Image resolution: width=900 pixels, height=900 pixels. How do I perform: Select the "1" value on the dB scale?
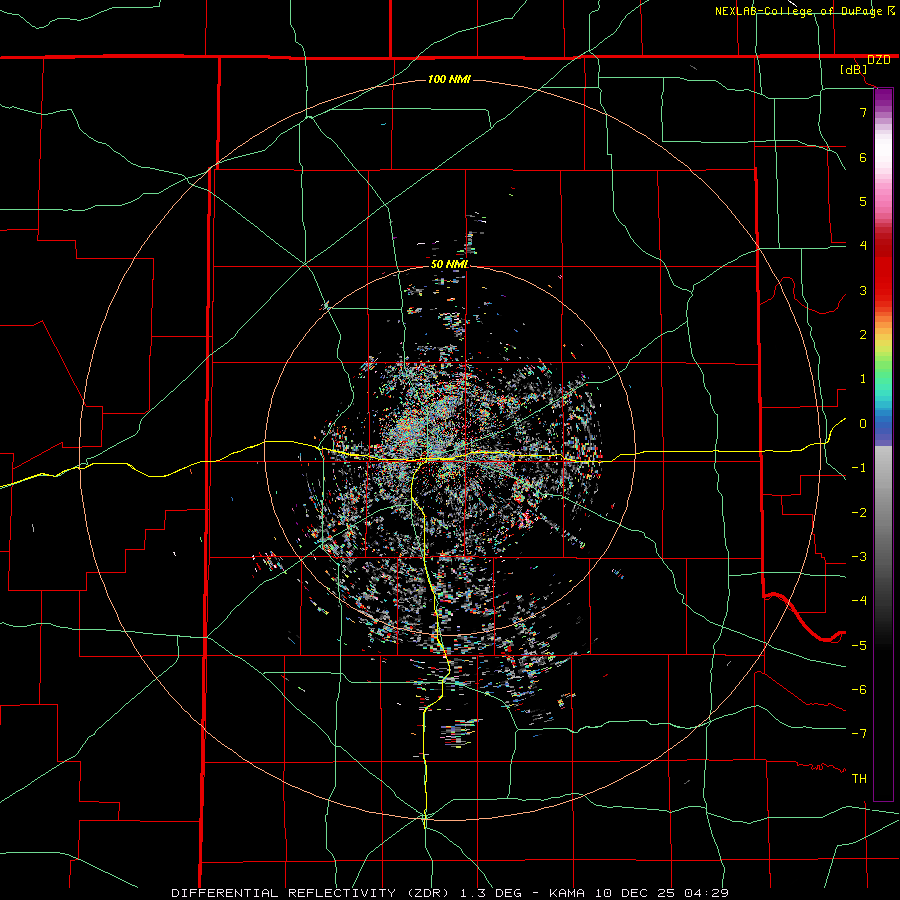coord(863,379)
